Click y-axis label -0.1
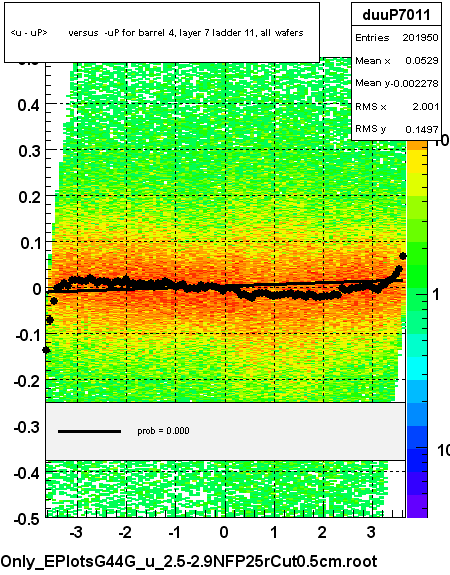This screenshot has width=450, height=575. (x=28, y=335)
